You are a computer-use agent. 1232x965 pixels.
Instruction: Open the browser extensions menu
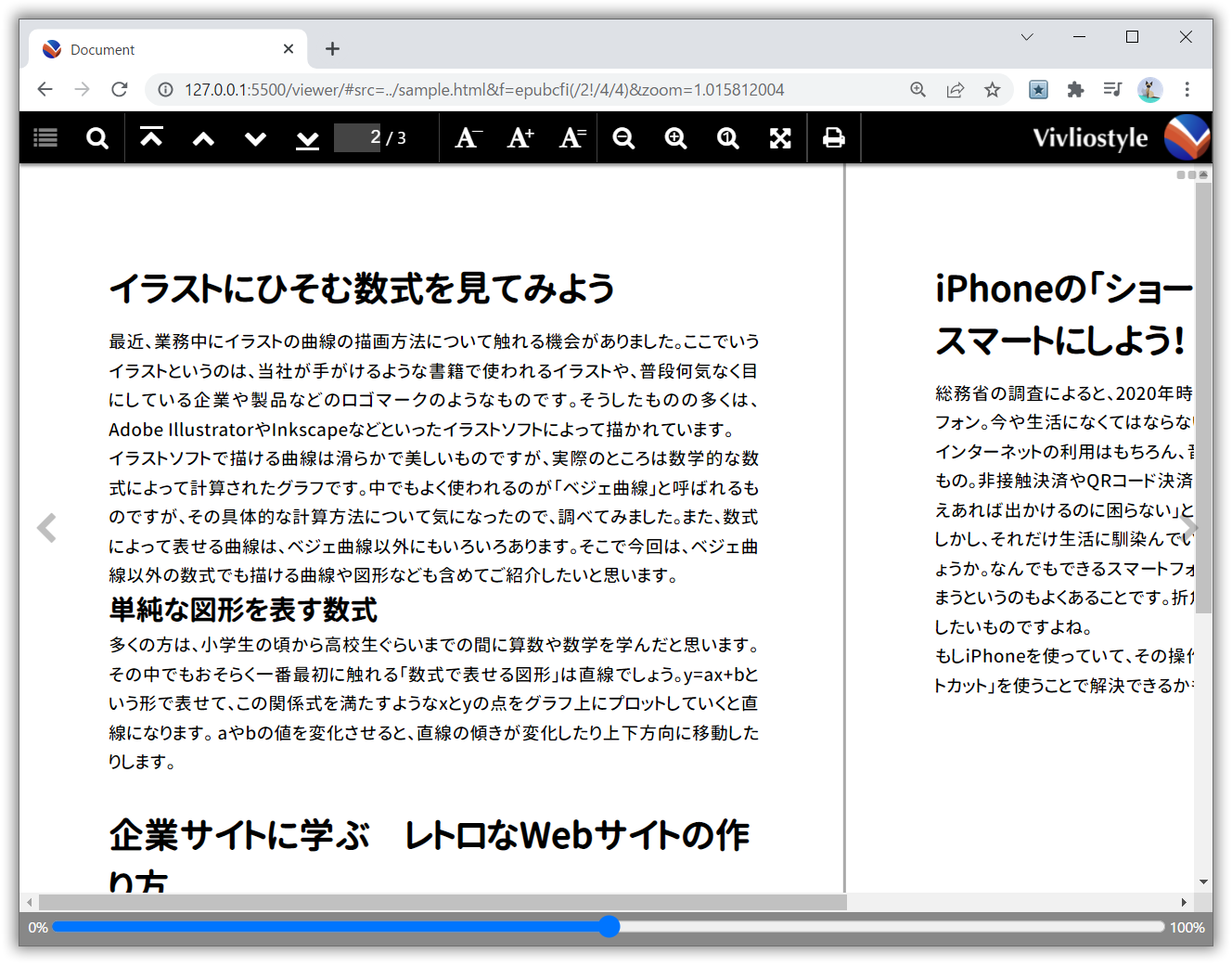pyautogui.click(x=1075, y=89)
